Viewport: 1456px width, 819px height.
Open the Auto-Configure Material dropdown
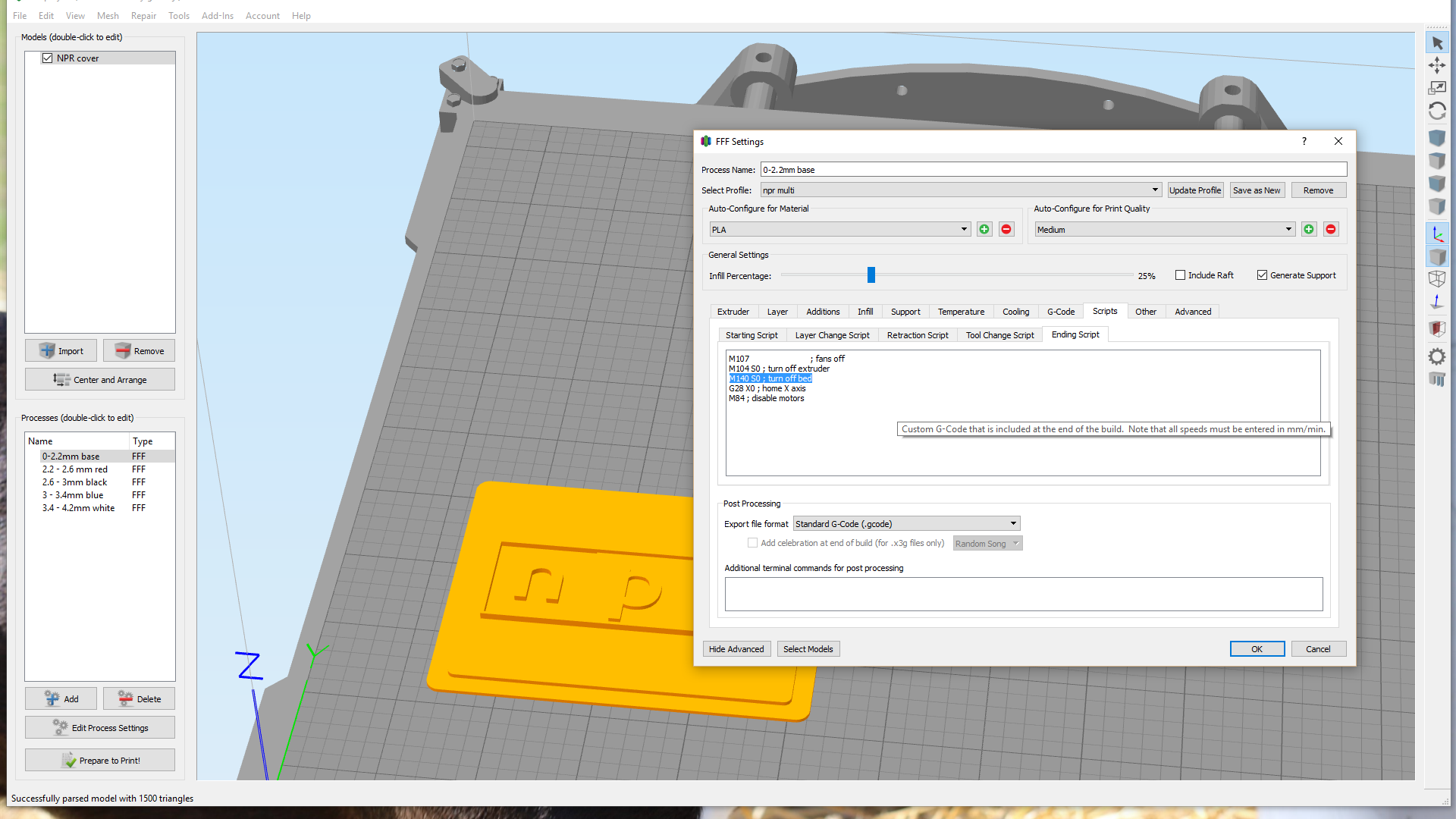[x=962, y=229]
